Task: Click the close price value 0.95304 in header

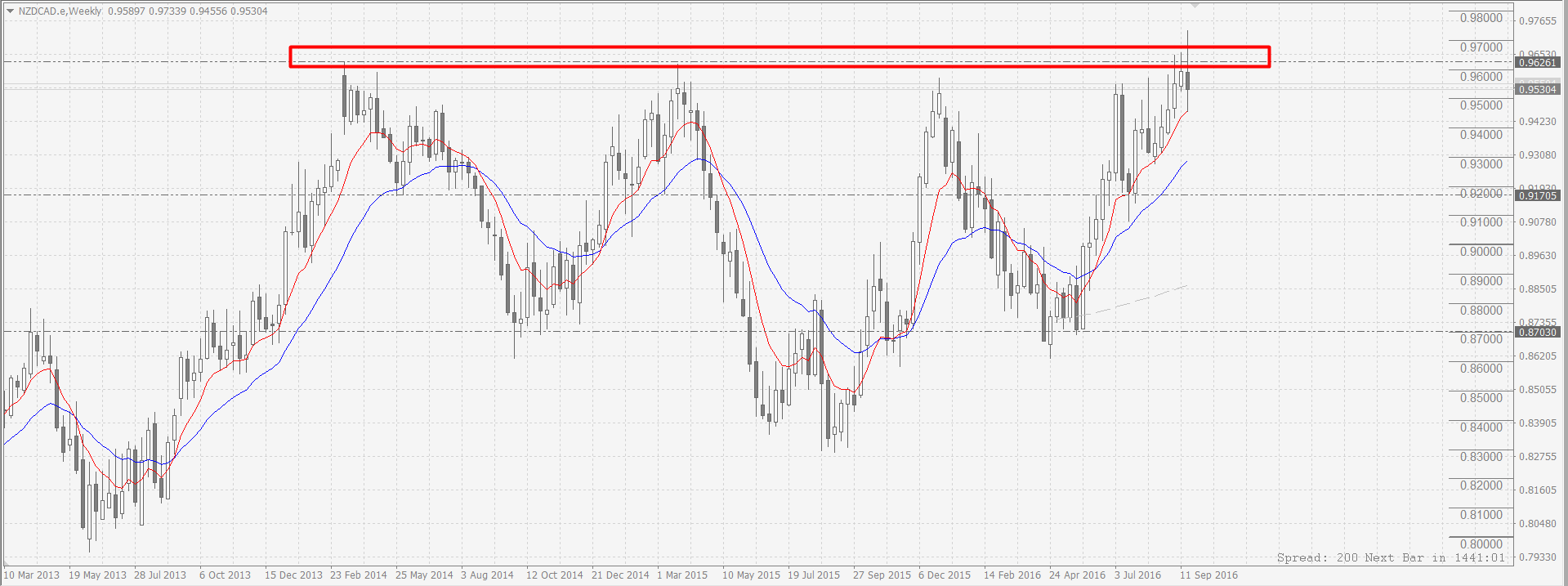Action: 249,11
